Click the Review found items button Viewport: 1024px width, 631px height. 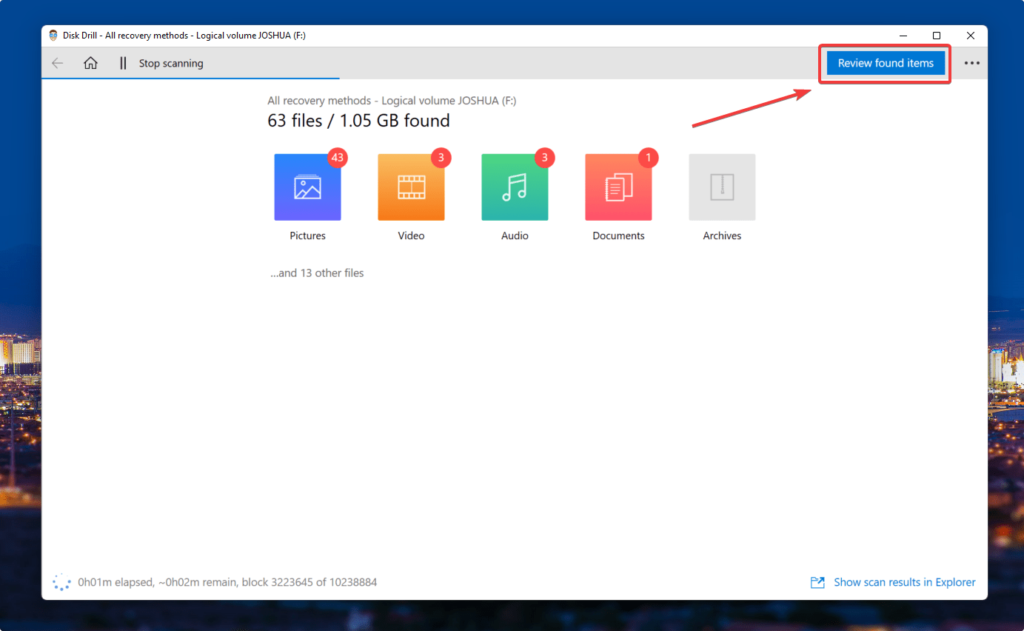[x=884, y=62]
